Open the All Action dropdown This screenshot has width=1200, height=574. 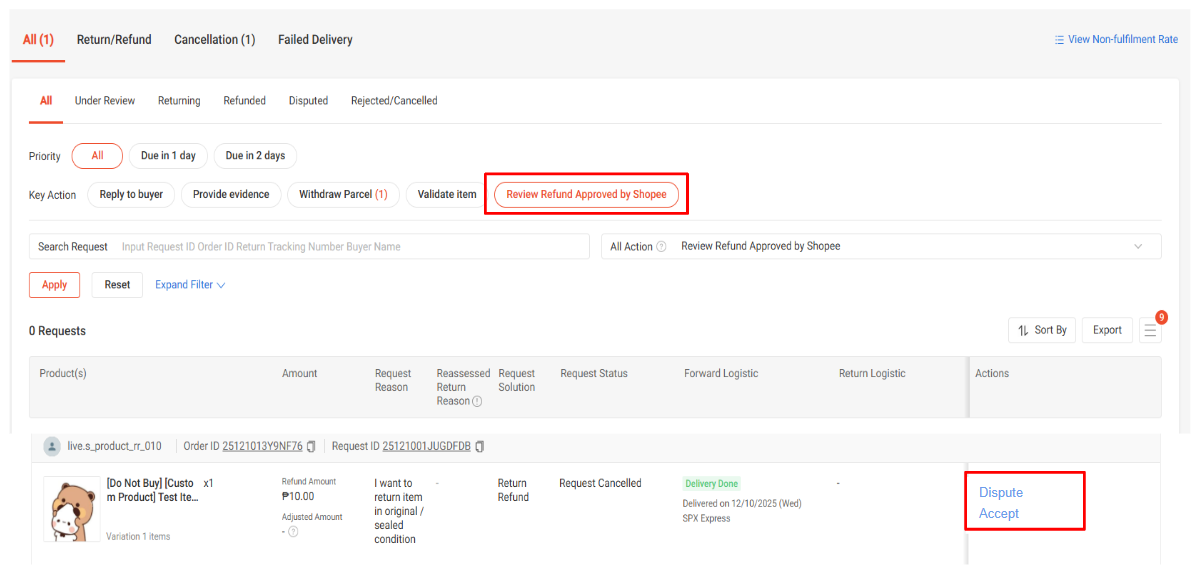881,247
